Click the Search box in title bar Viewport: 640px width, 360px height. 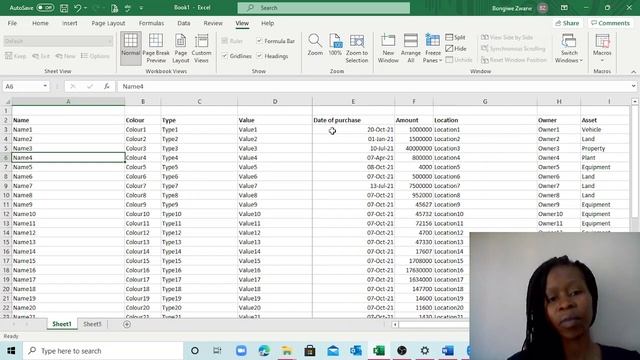click(x=324, y=8)
